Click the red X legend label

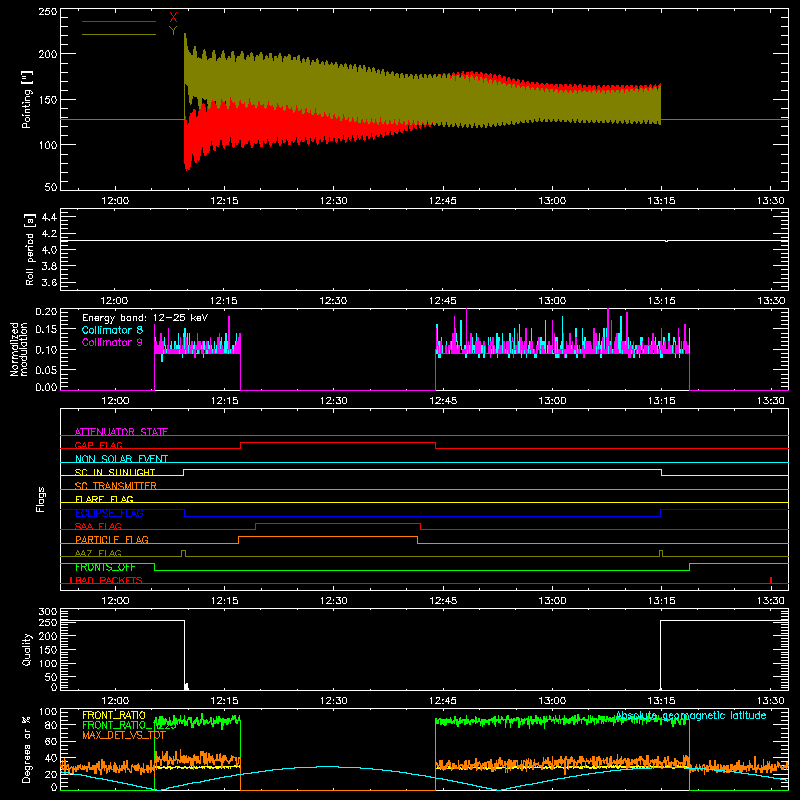click(x=173, y=18)
